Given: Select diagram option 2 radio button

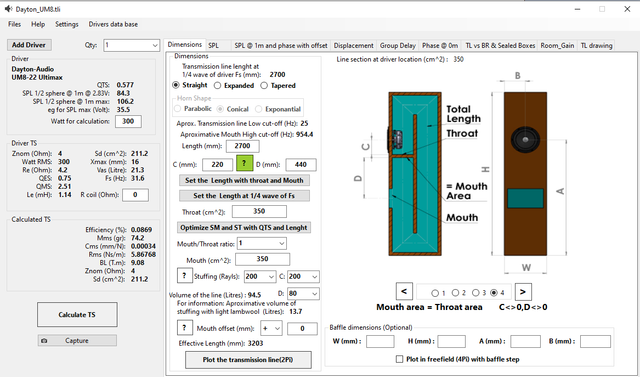Looking at the screenshot, I should tap(456, 293).
